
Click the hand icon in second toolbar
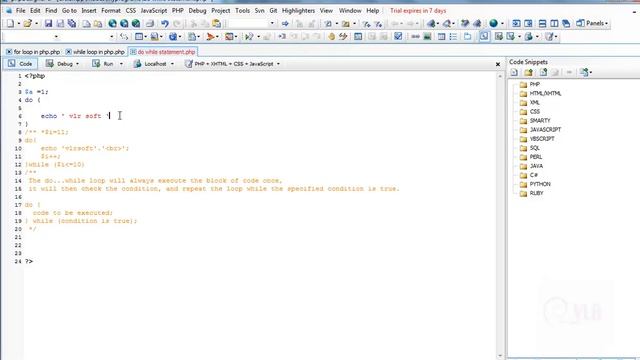[331, 37]
